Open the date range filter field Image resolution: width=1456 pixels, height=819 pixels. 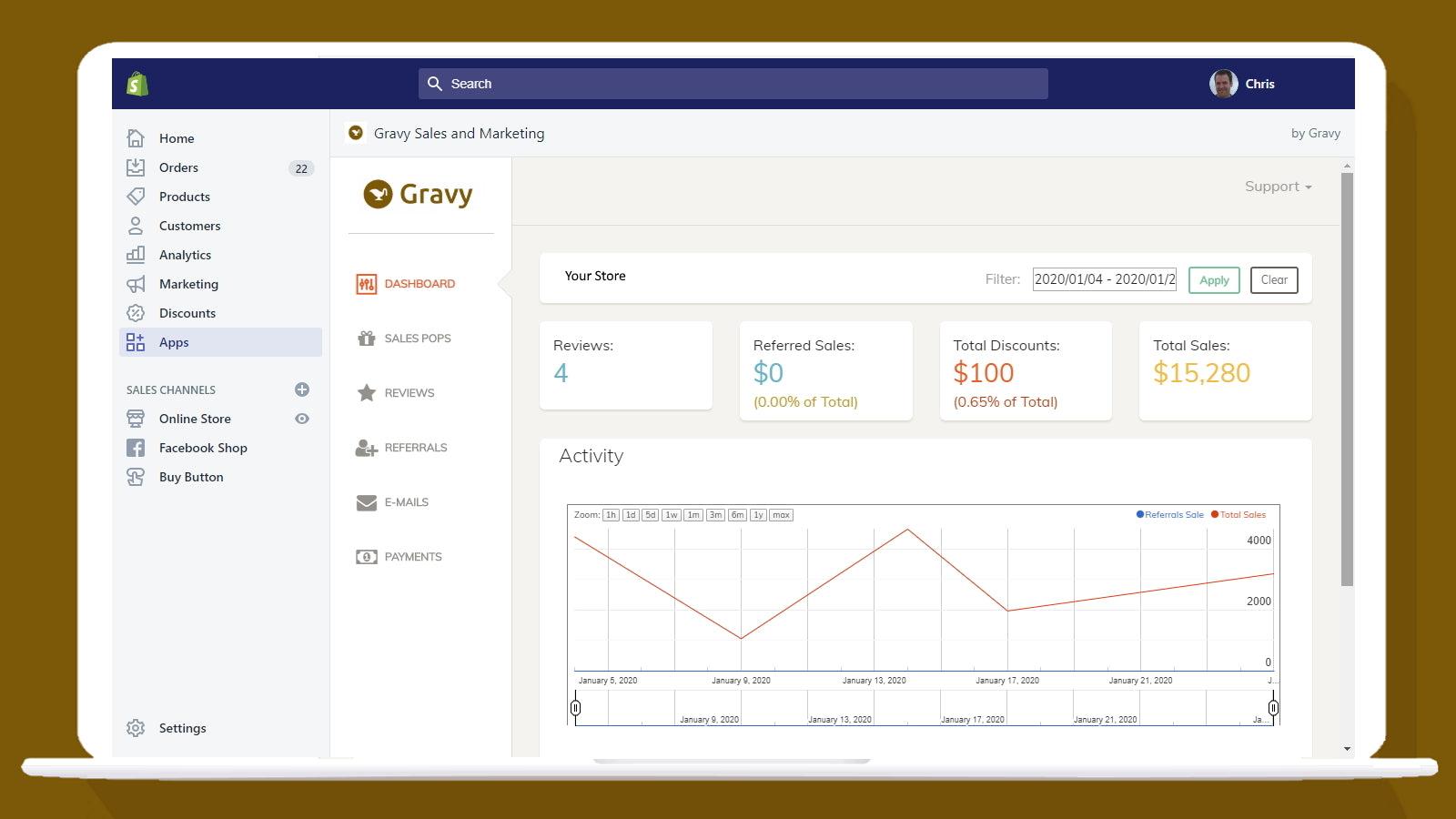(1104, 279)
